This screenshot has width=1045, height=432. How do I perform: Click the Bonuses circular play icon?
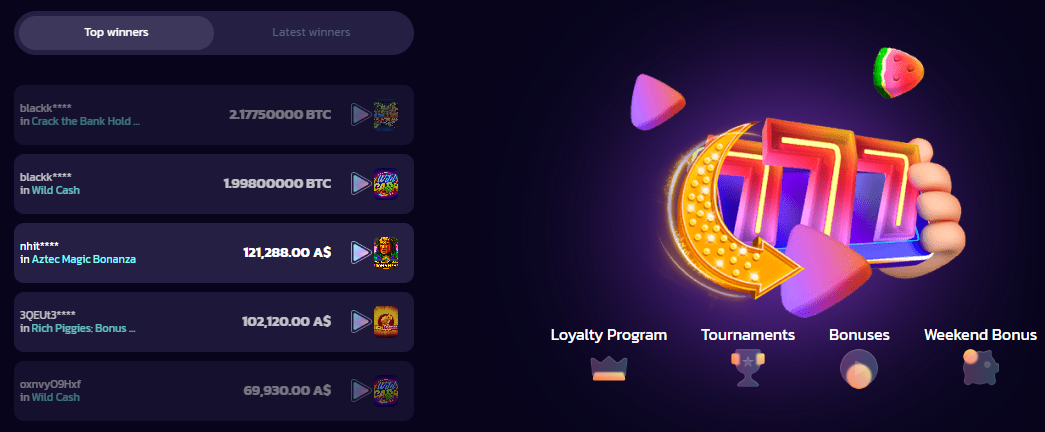[859, 369]
